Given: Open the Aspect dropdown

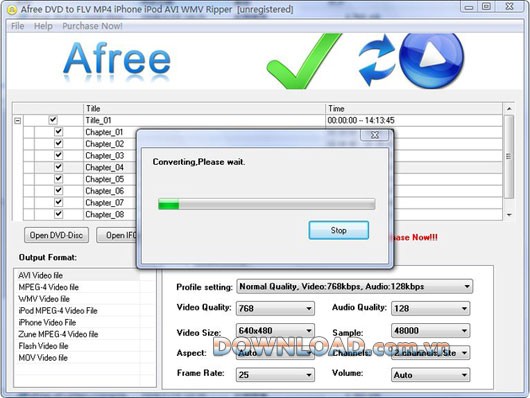Looking at the screenshot, I should pos(275,353).
